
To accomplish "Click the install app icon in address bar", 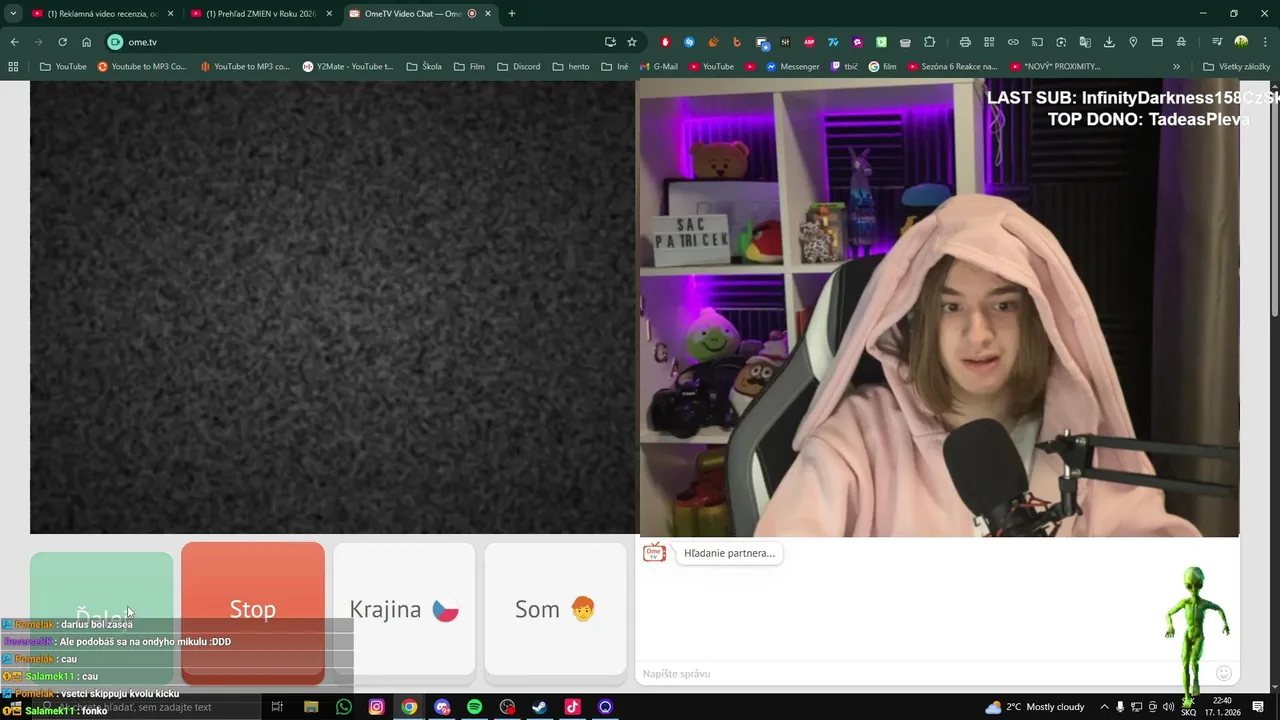I will point(610,42).
